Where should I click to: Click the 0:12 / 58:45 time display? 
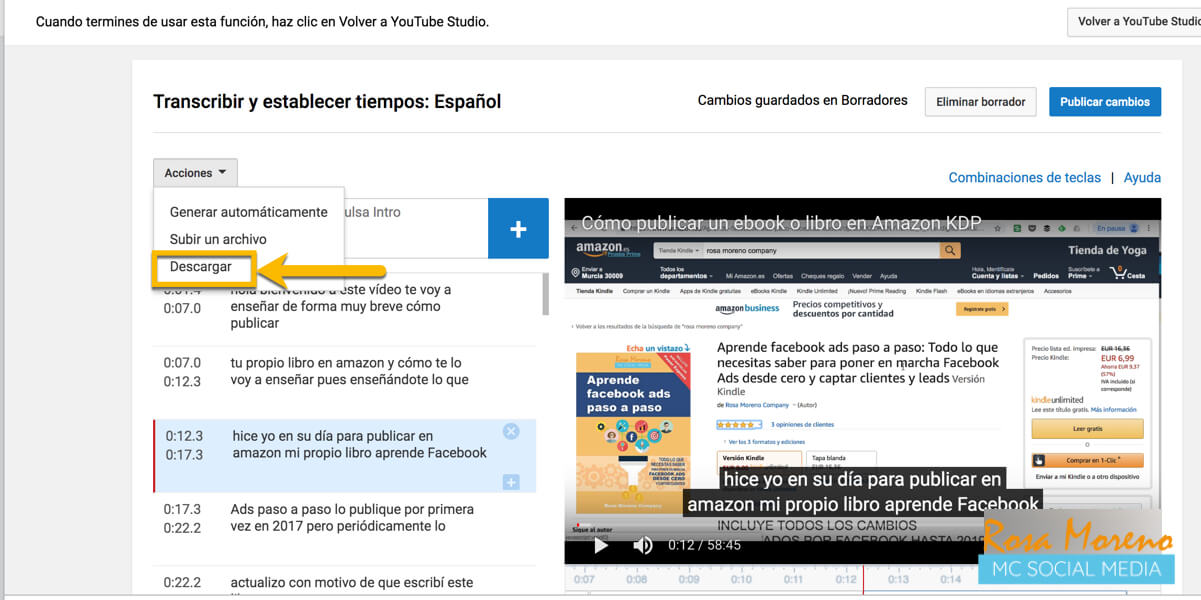click(x=704, y=545)
